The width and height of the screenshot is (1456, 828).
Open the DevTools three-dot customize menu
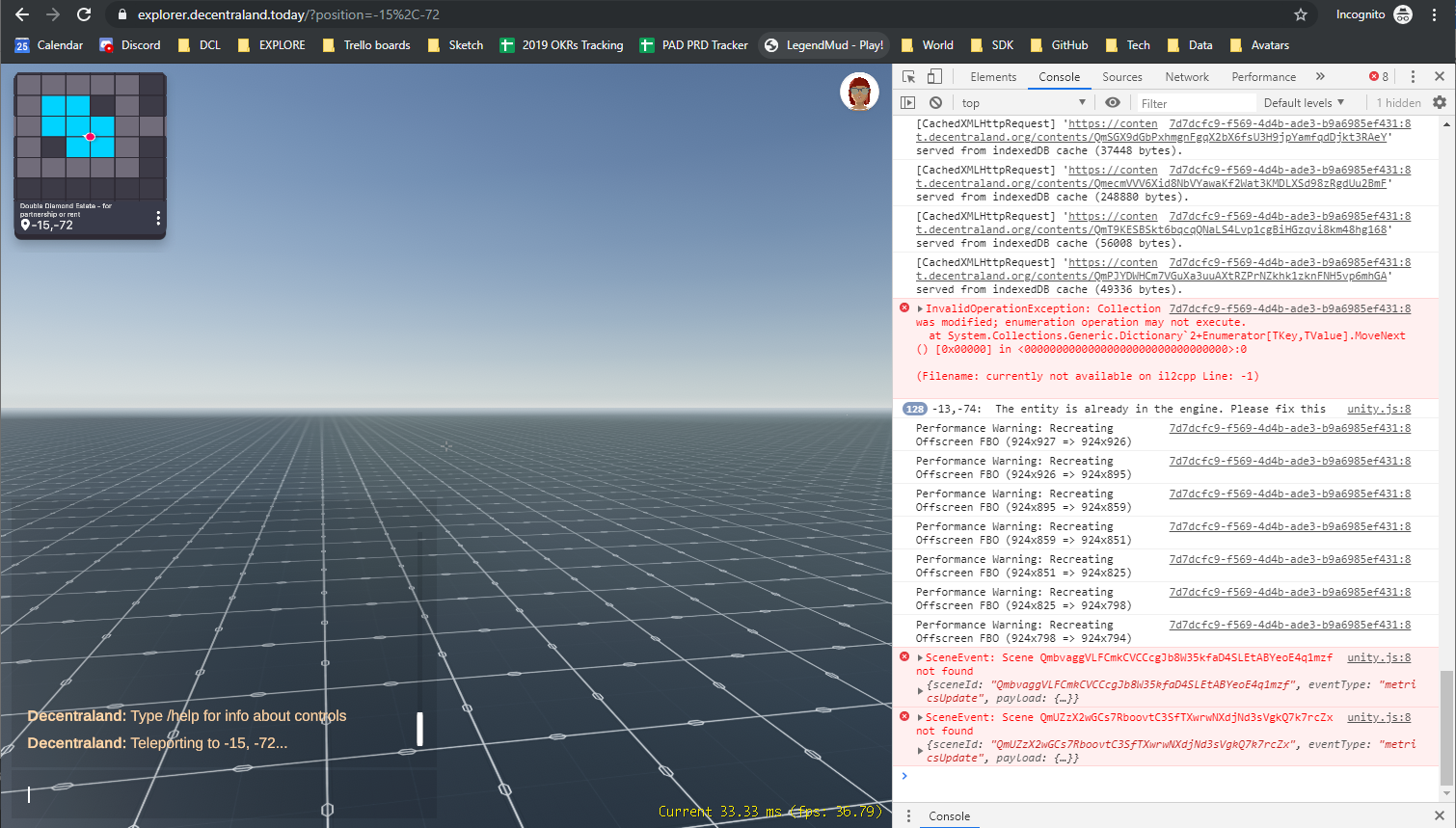pos(1413,76)
